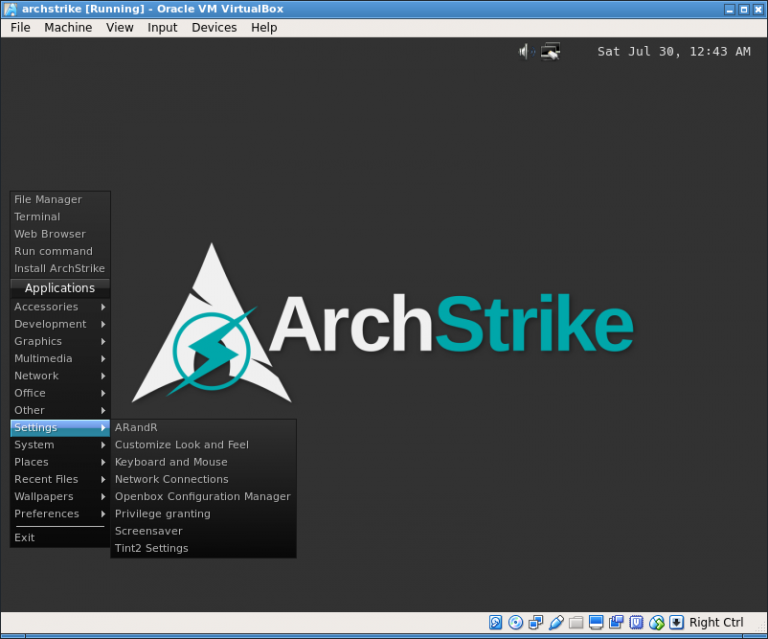Click the CPU virtualization icon in status bar
The height and width of the screenshot is (639, 768).
pyautogui.click(x=636, y=622)
